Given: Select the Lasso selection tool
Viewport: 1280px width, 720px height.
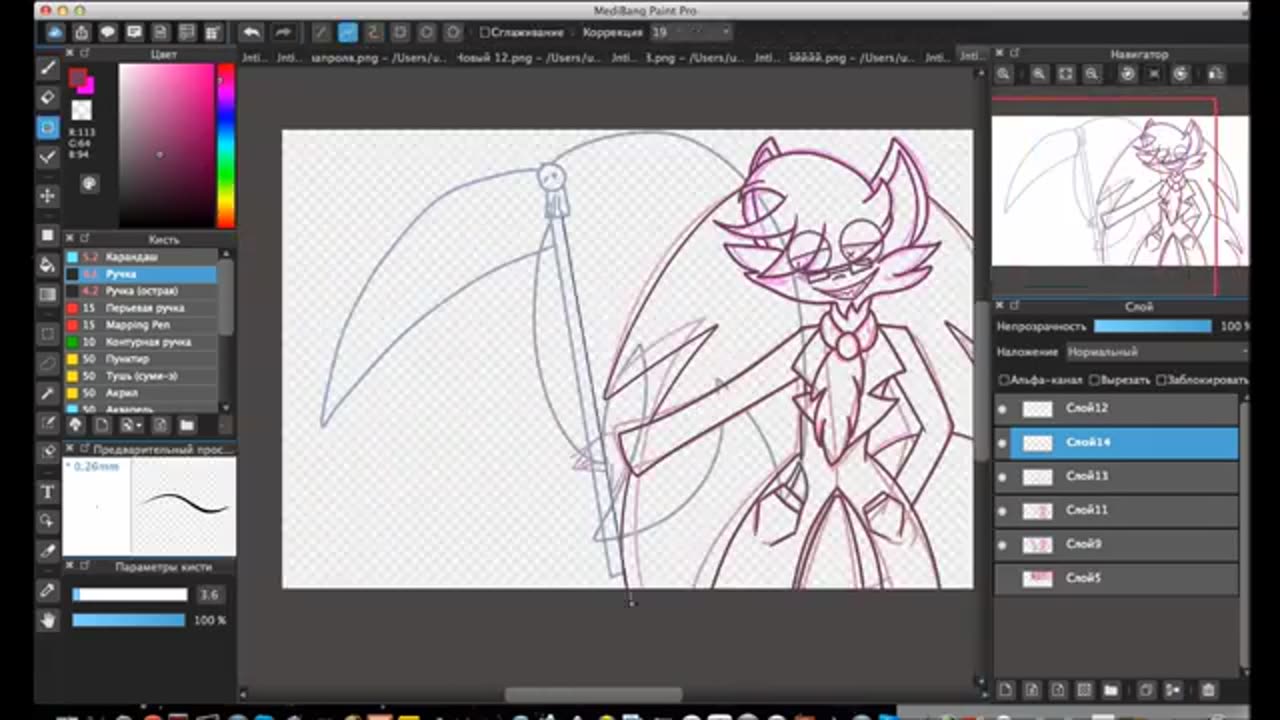Looking at the screenshot, I should coord(47,364).
